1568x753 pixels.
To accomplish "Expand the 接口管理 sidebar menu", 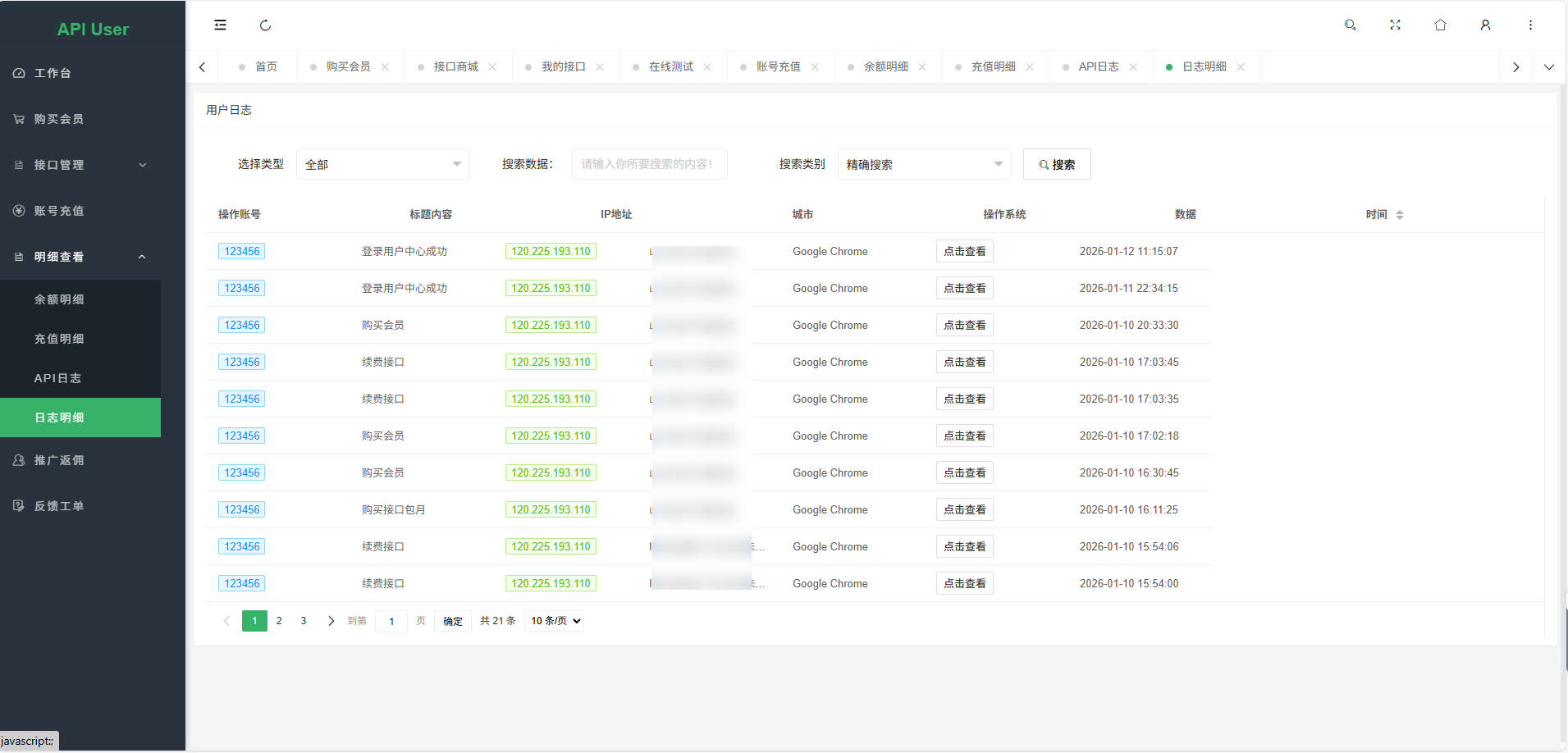I will tap(80, 165).
